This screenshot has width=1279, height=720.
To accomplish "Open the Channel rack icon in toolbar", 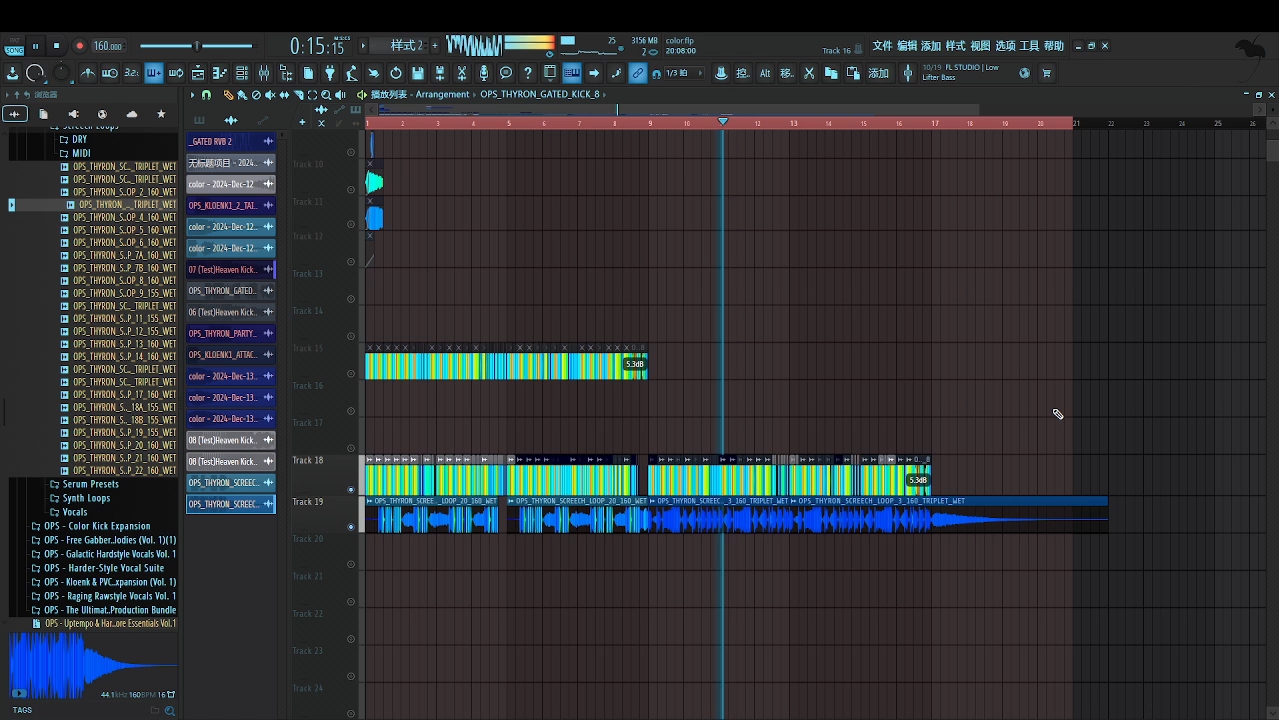I will click(242, 73).
